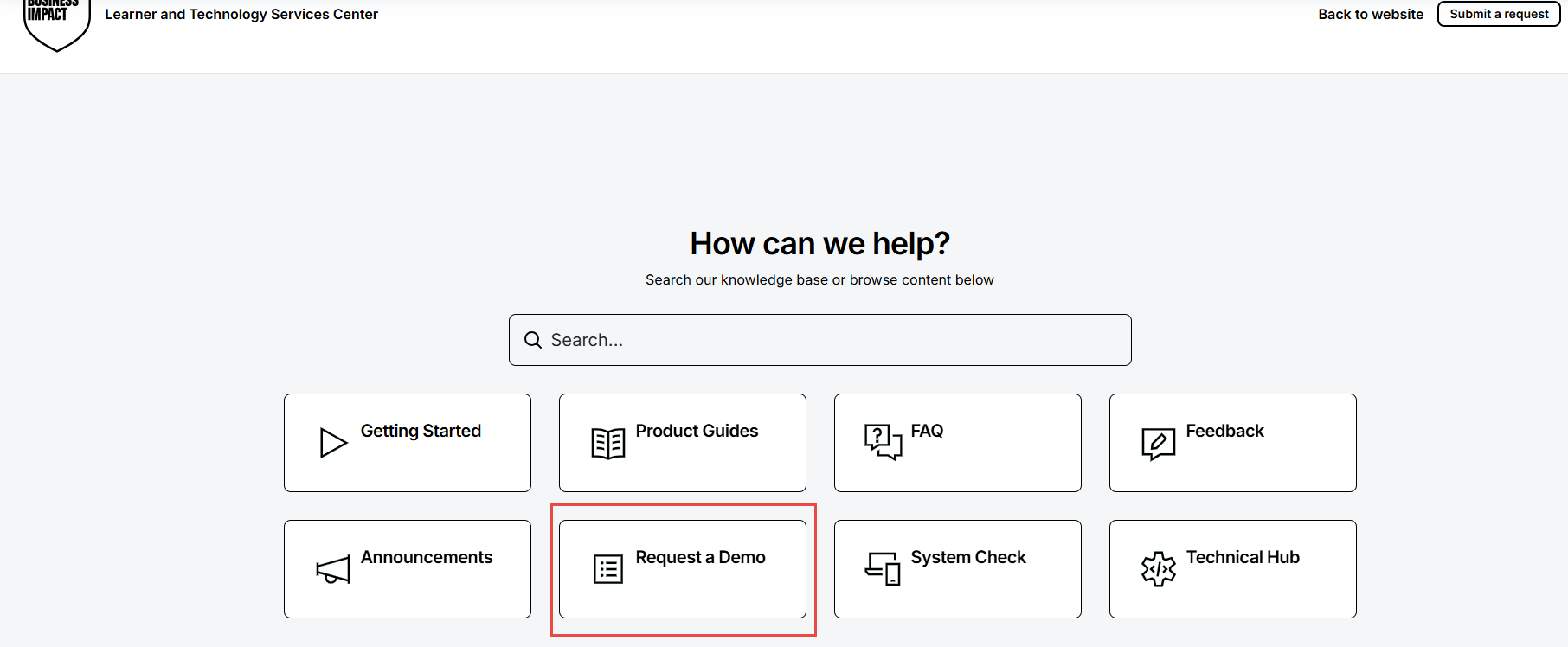The height and width of the screenshot is (647, 1568).
Task: Click the System Check devices icon
Action: click(x=883, y=568)
